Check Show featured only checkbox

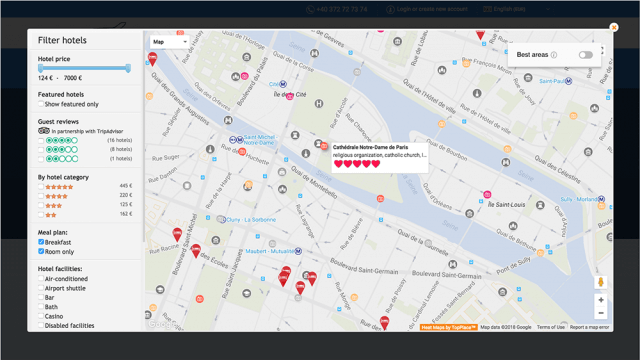41,104
